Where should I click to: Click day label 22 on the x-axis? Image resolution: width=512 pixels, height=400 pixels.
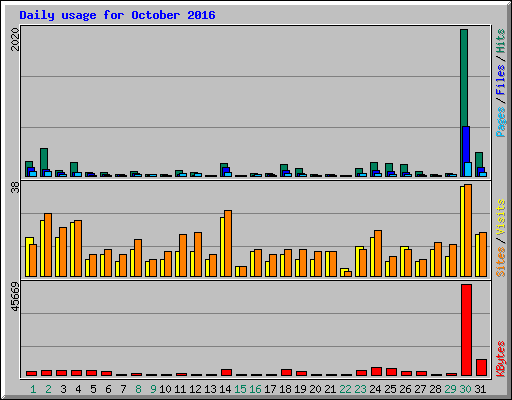pyautogui.click(x=345, y=389)
